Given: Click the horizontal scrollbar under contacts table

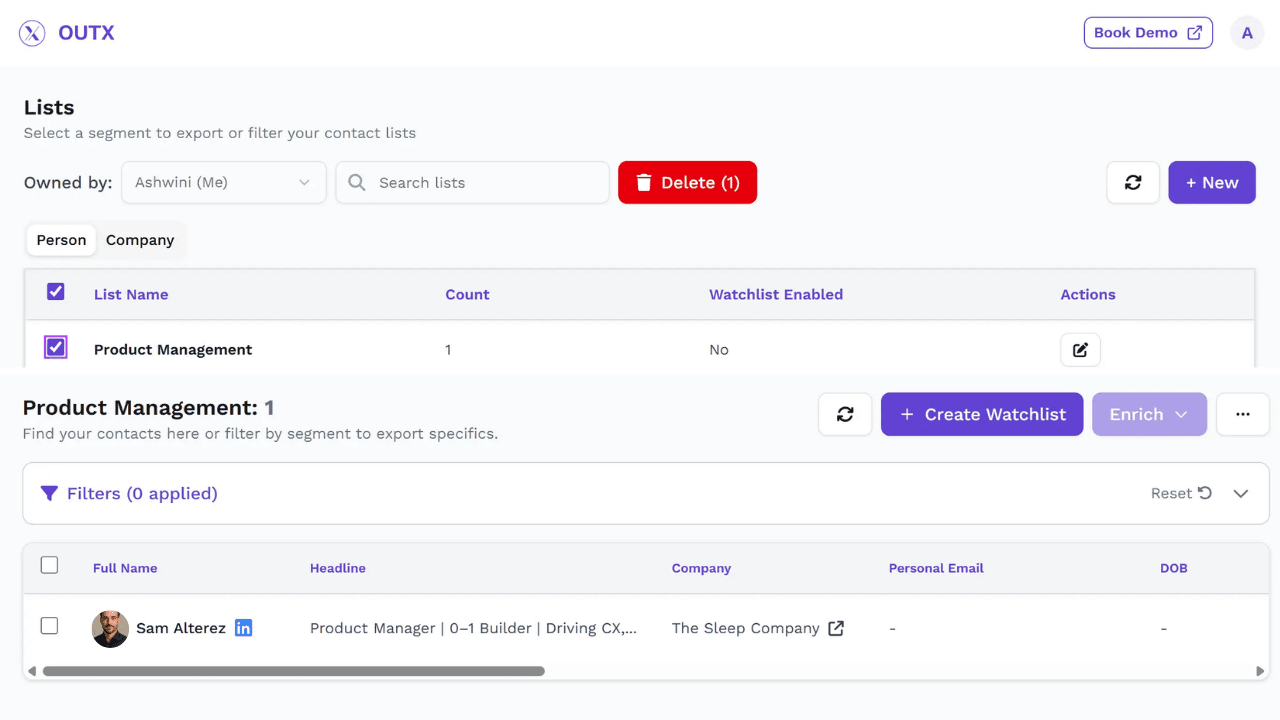Looking at the screenshot, I should pos(293,671).
